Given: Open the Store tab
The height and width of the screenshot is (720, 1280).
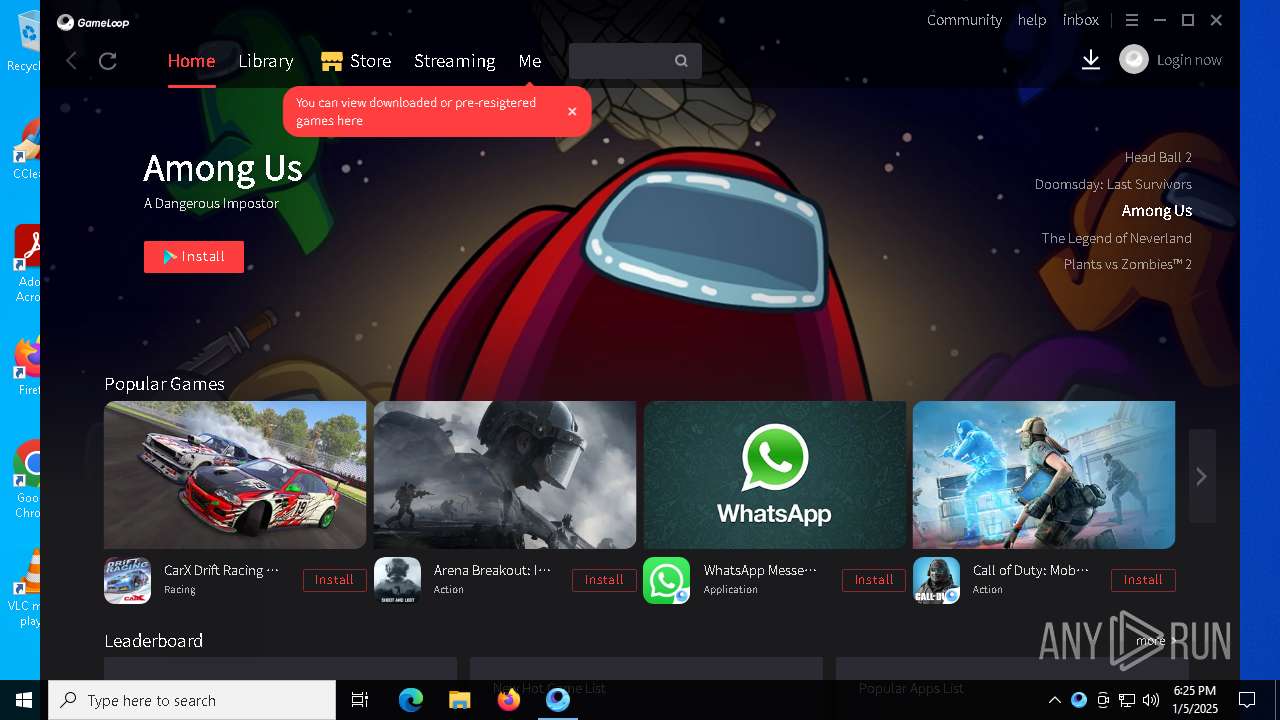Looking at the screenshot, I should pyautogui.click(x=356, y=61).
